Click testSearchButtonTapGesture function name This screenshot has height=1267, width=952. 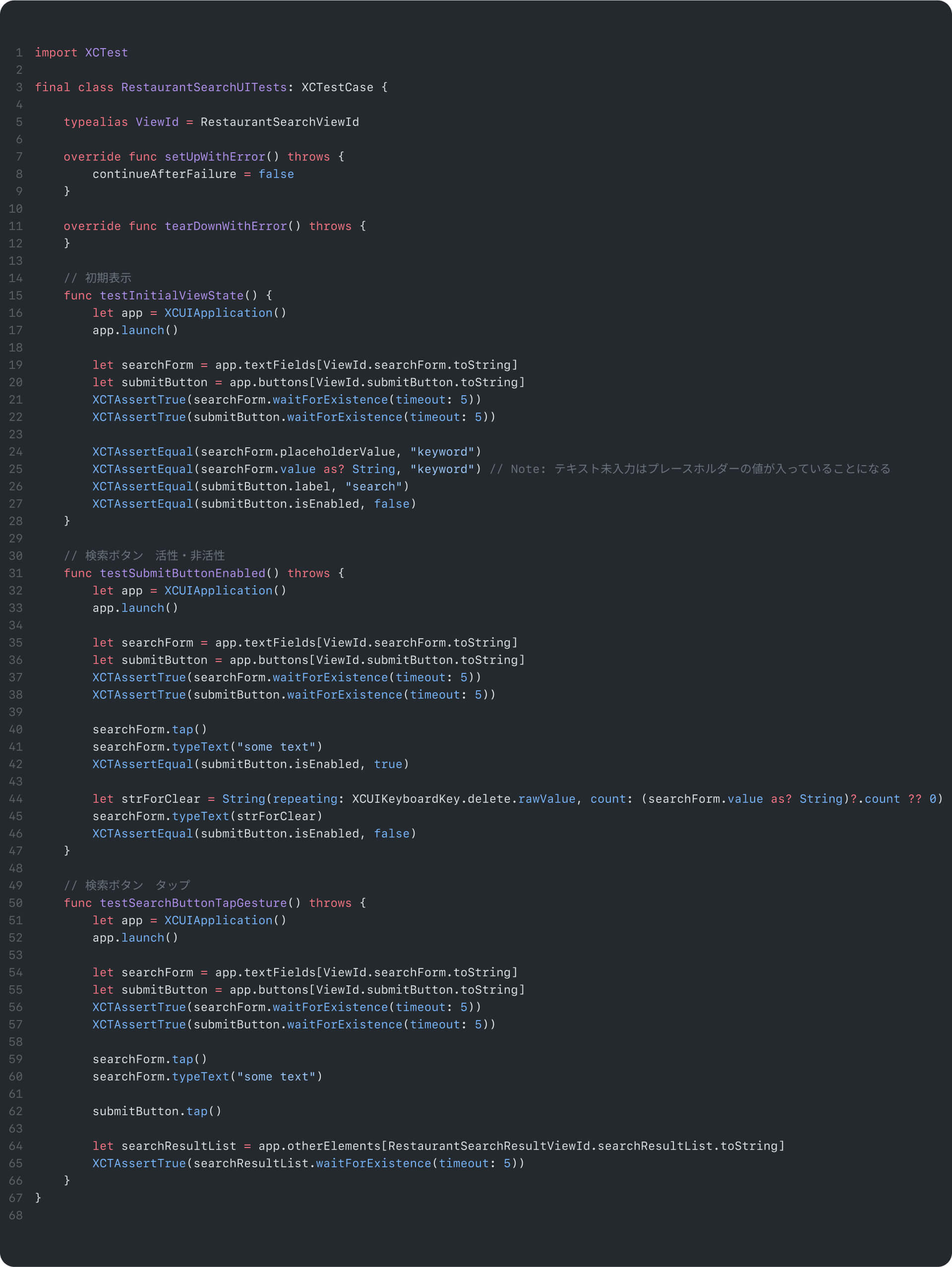click(x=193, y=904)
